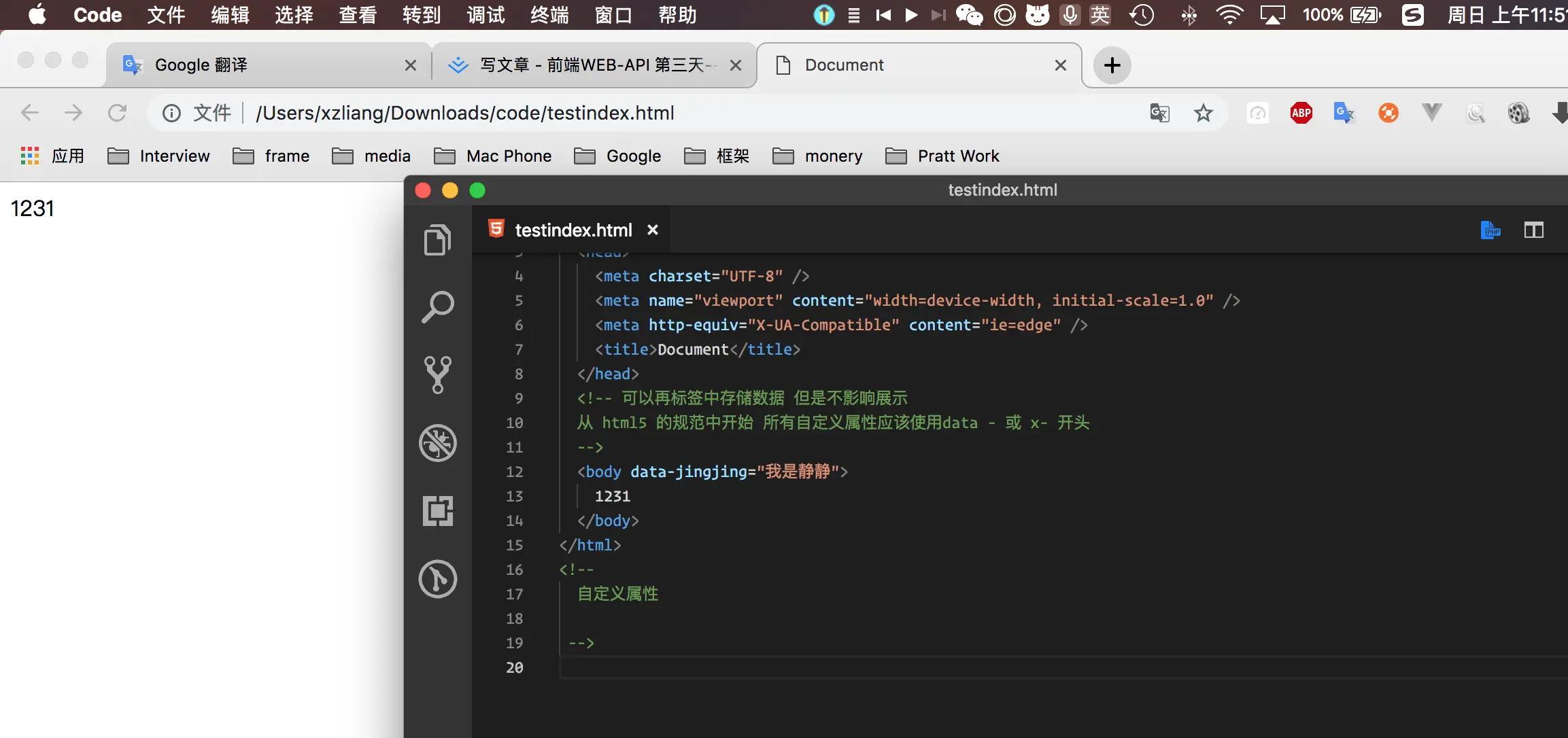Click the Adblock Plus ABP extension icon
This screenshot has width=1568, height=738.
pyautogui.click(x=1301, y=113)
